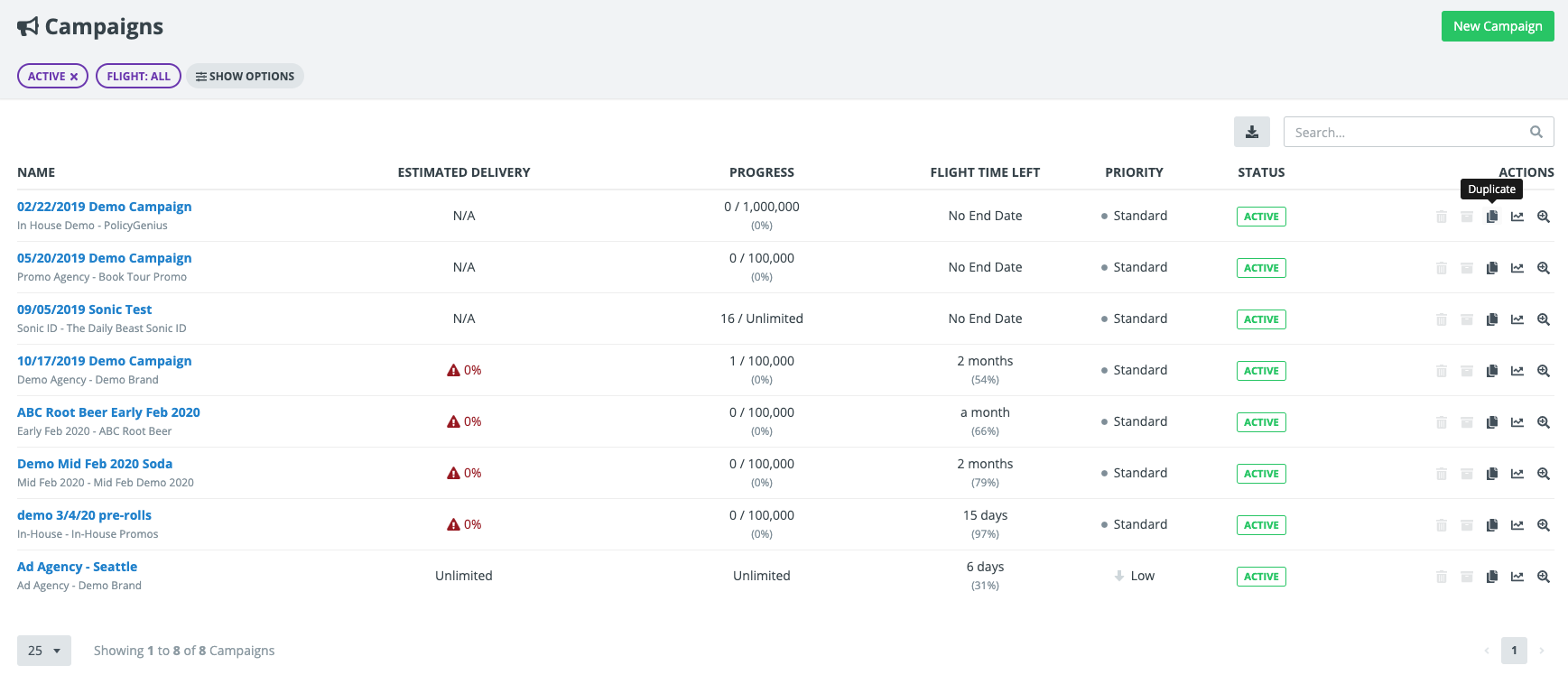Open the 25 per-page dropdown

click(43, 651)
